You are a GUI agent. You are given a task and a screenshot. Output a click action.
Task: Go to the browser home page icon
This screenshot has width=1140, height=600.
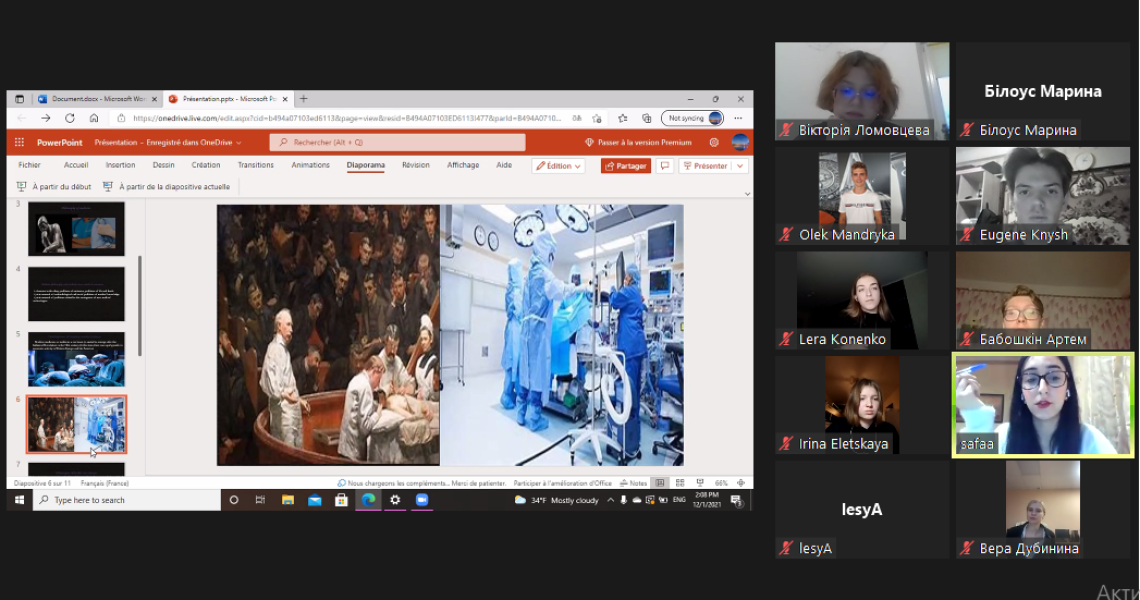pos(94,118)
